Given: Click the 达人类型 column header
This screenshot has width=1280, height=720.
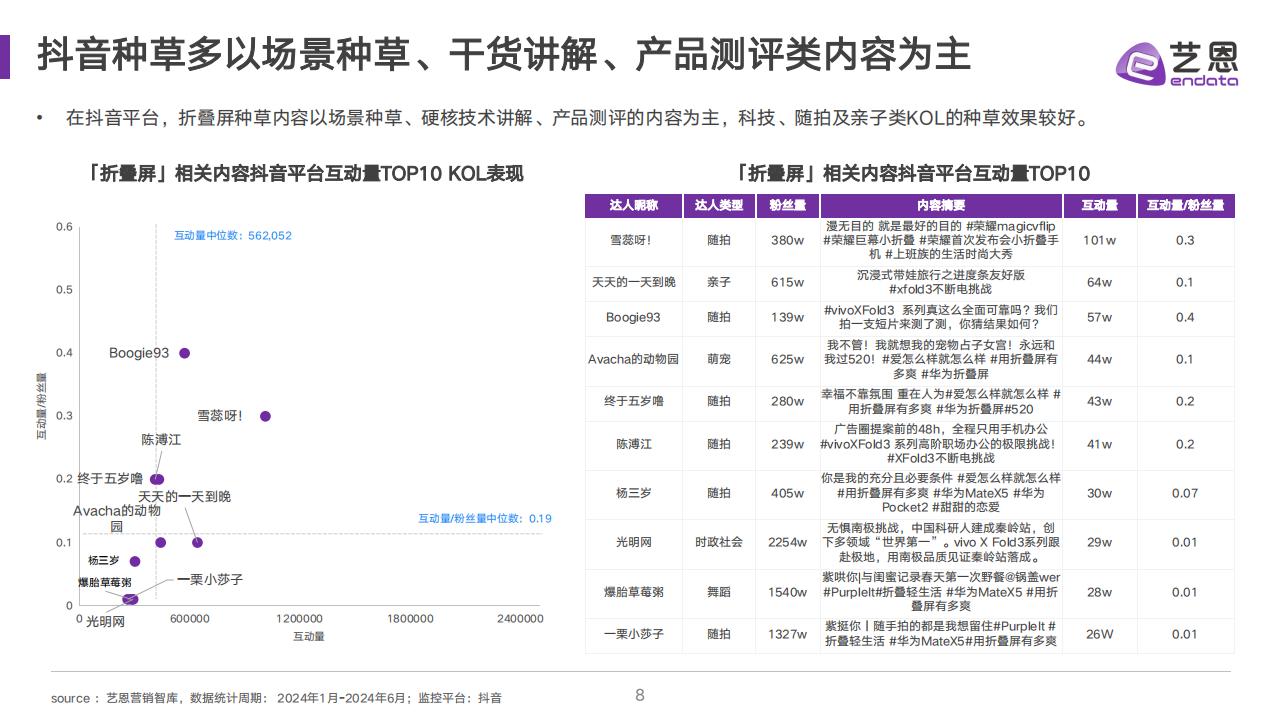Looking at the screenshot, I should 719,206.
